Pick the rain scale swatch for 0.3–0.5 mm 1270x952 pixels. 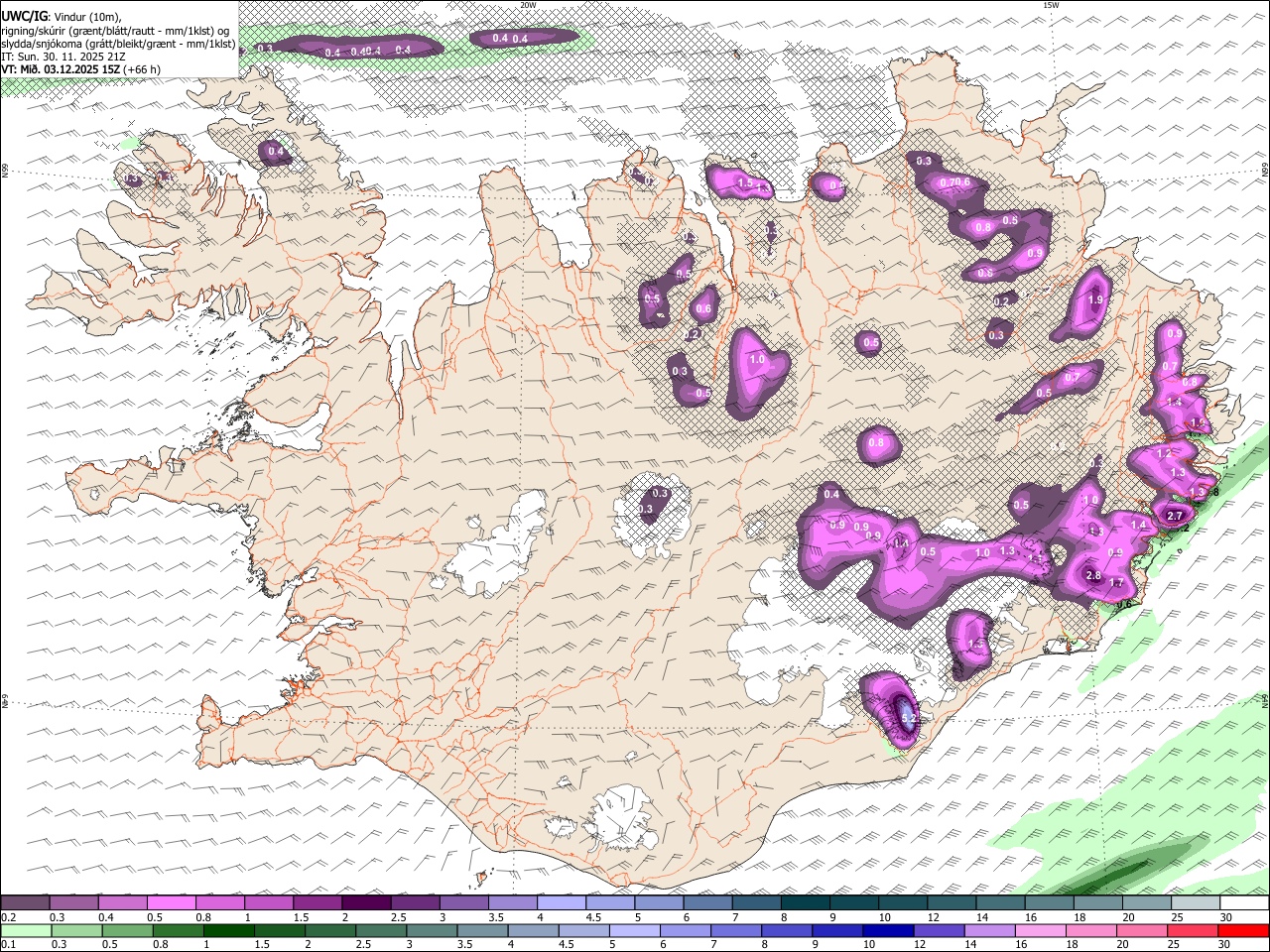pos(77,930)
